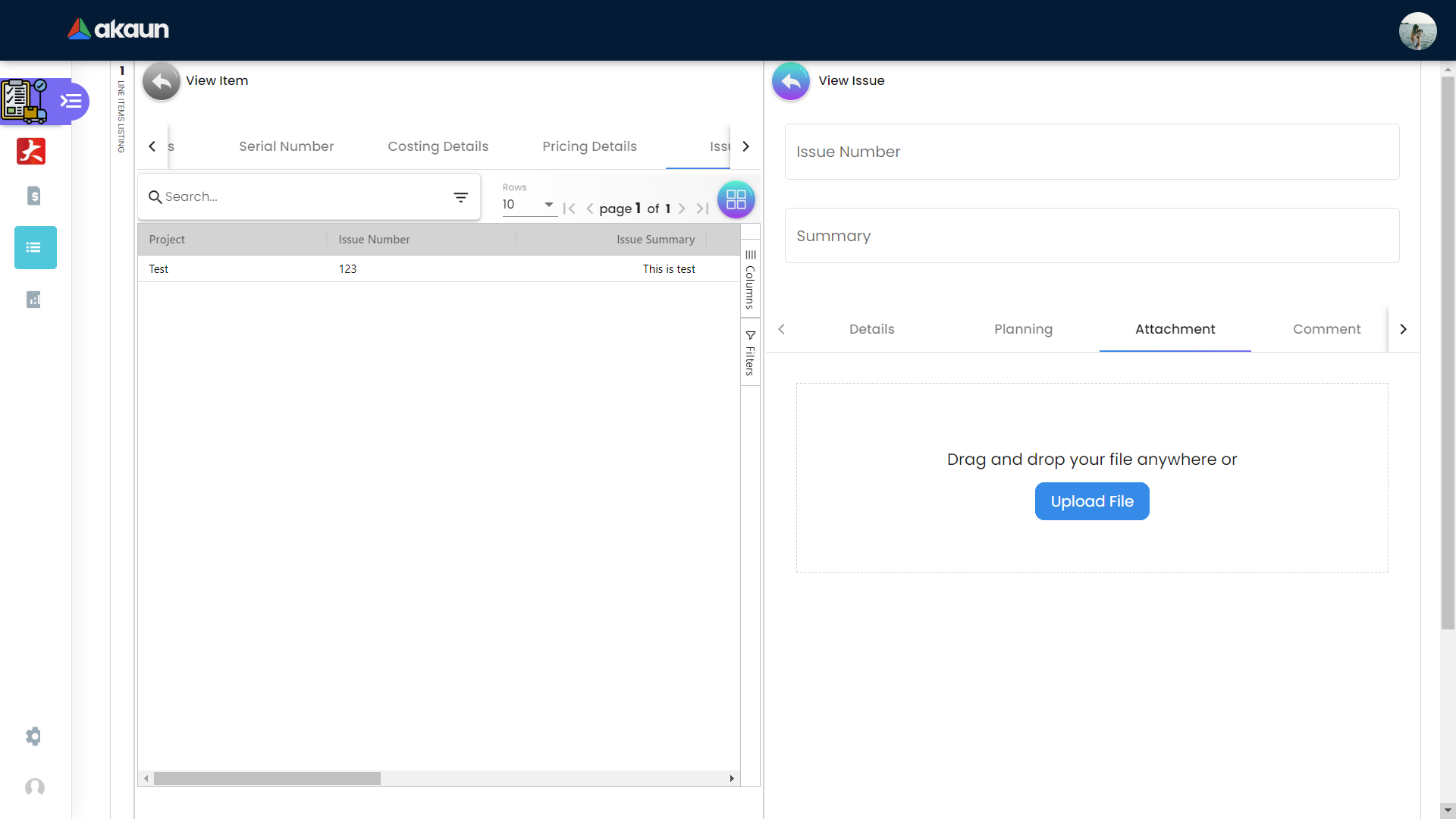Open the grid view toggle button

pos(736,199)
